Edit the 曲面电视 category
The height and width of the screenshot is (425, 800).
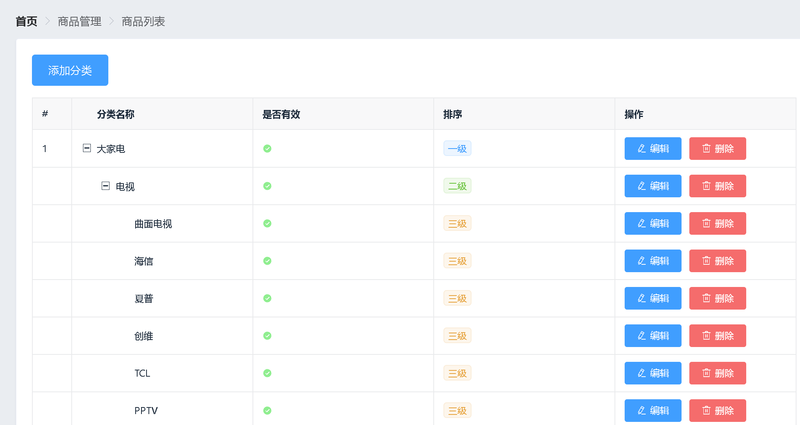[653, 223]
